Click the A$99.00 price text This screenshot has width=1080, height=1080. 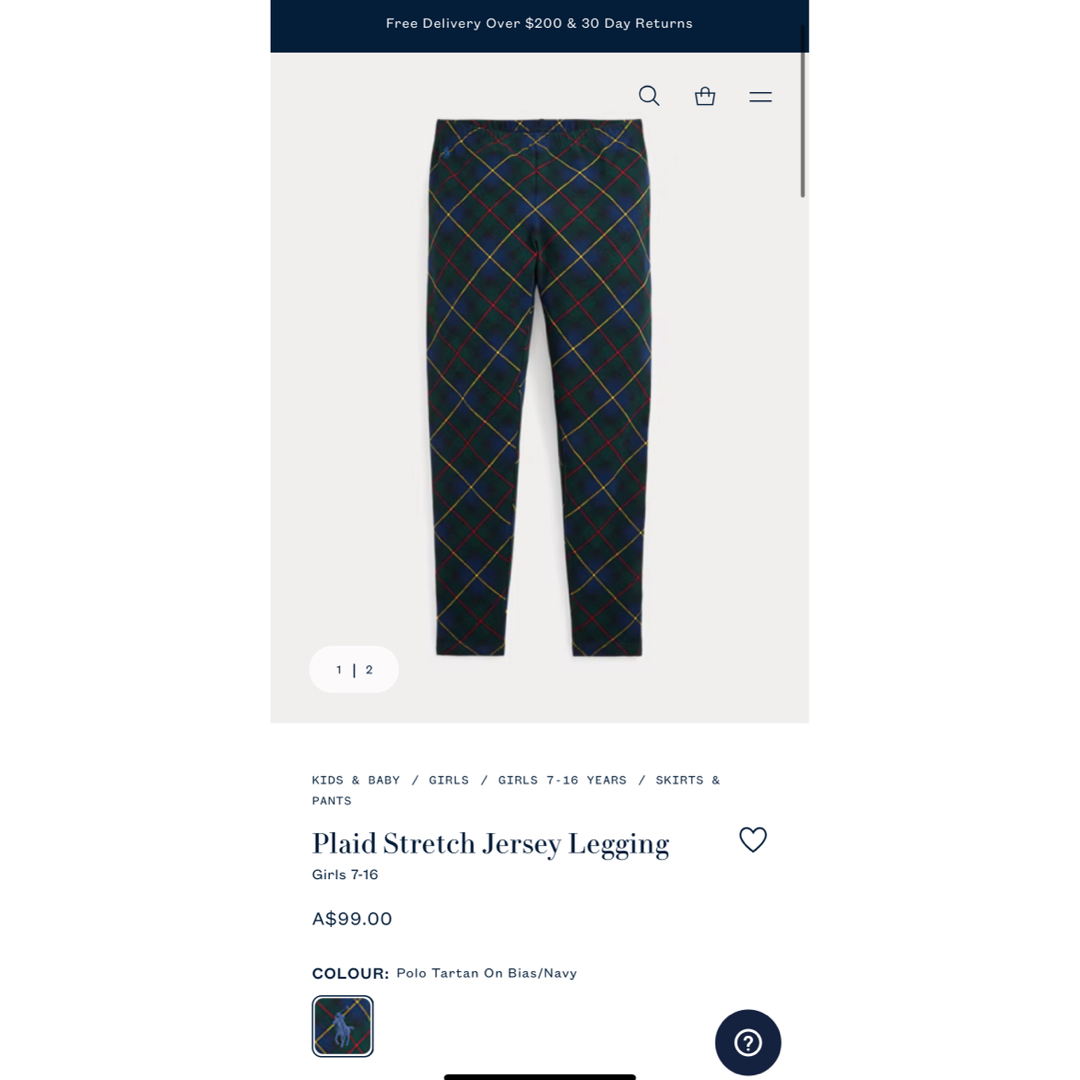click(x=352, y=919)
